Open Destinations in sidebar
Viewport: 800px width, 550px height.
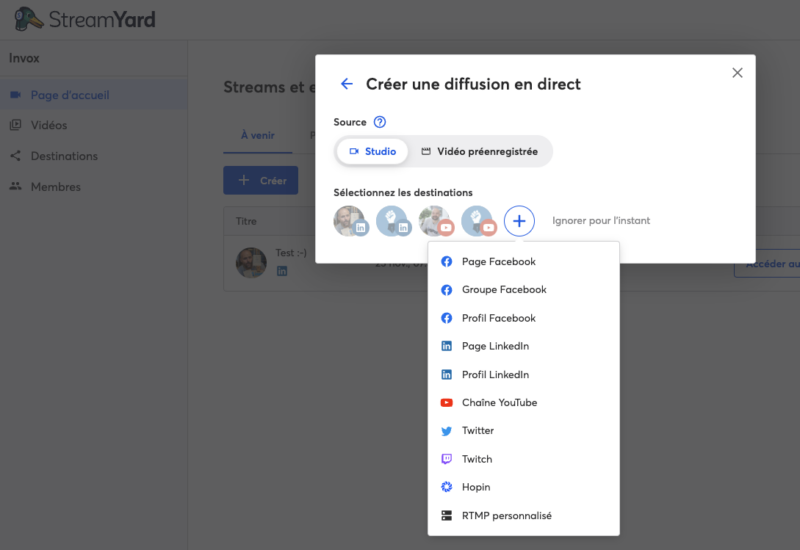pos(93,156)
